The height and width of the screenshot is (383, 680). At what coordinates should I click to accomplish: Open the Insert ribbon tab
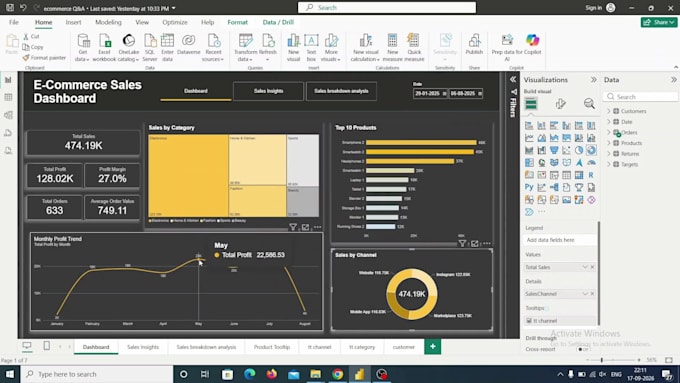[x=73, y=22]
